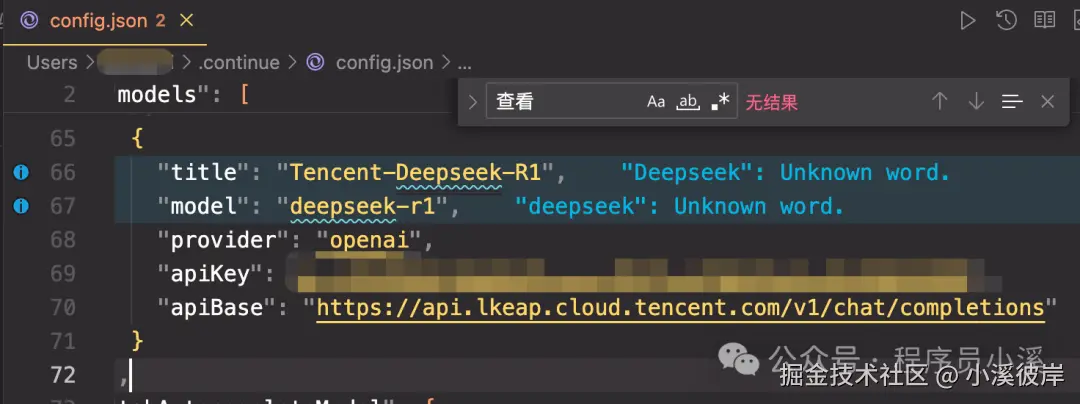This screenshot has height=404, width=1080.
Task: Click the "apiKey" property name
Action: 210,273
